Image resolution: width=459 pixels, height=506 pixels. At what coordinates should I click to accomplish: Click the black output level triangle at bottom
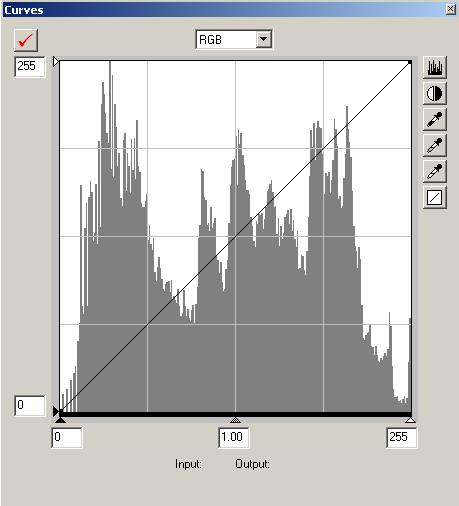coord(56,411)
